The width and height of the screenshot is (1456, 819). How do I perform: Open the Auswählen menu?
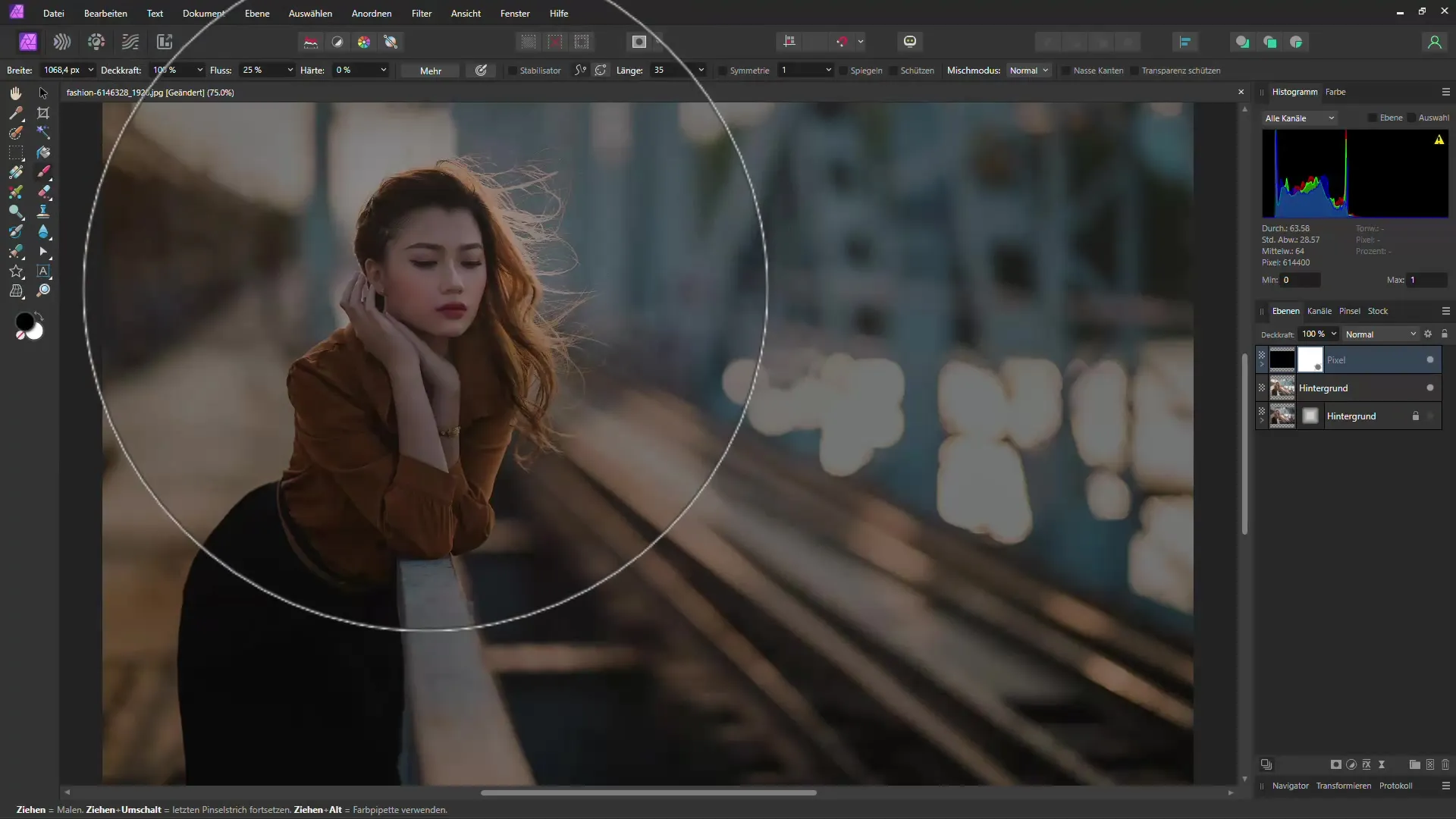[310, 14]
